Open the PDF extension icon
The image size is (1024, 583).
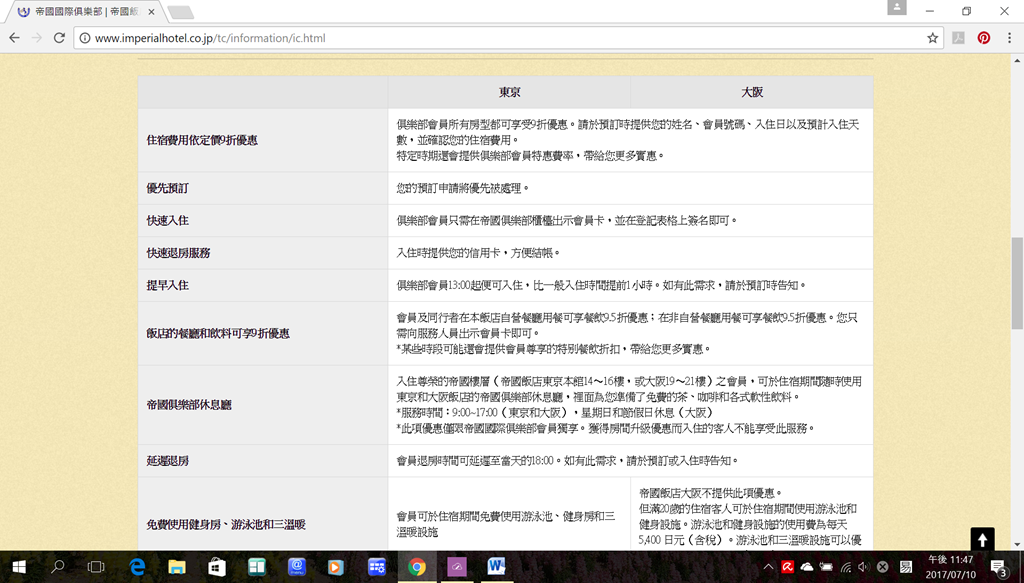(x=958, y=38)
